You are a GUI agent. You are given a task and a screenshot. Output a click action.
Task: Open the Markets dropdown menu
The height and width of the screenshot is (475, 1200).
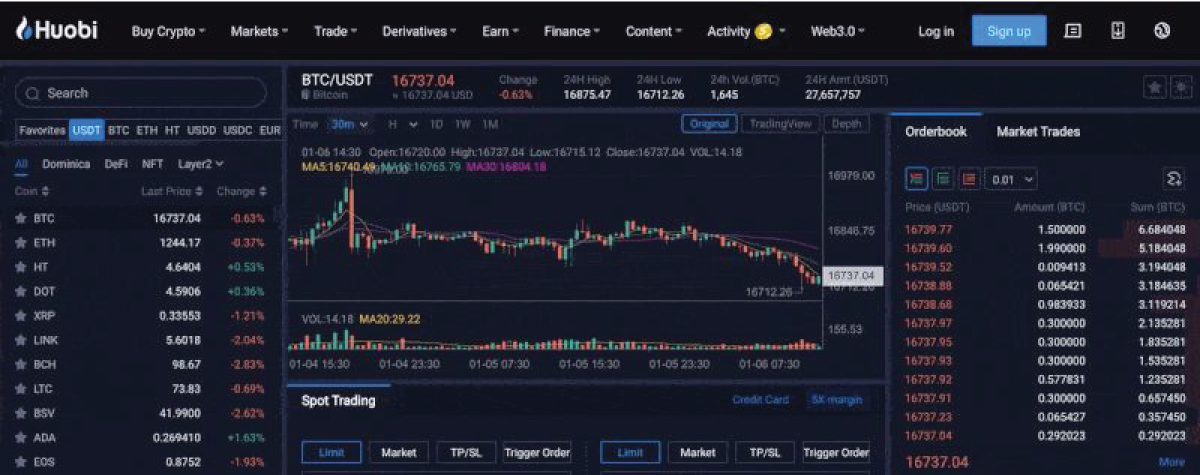pyautogui.click(x=259, y=31)
